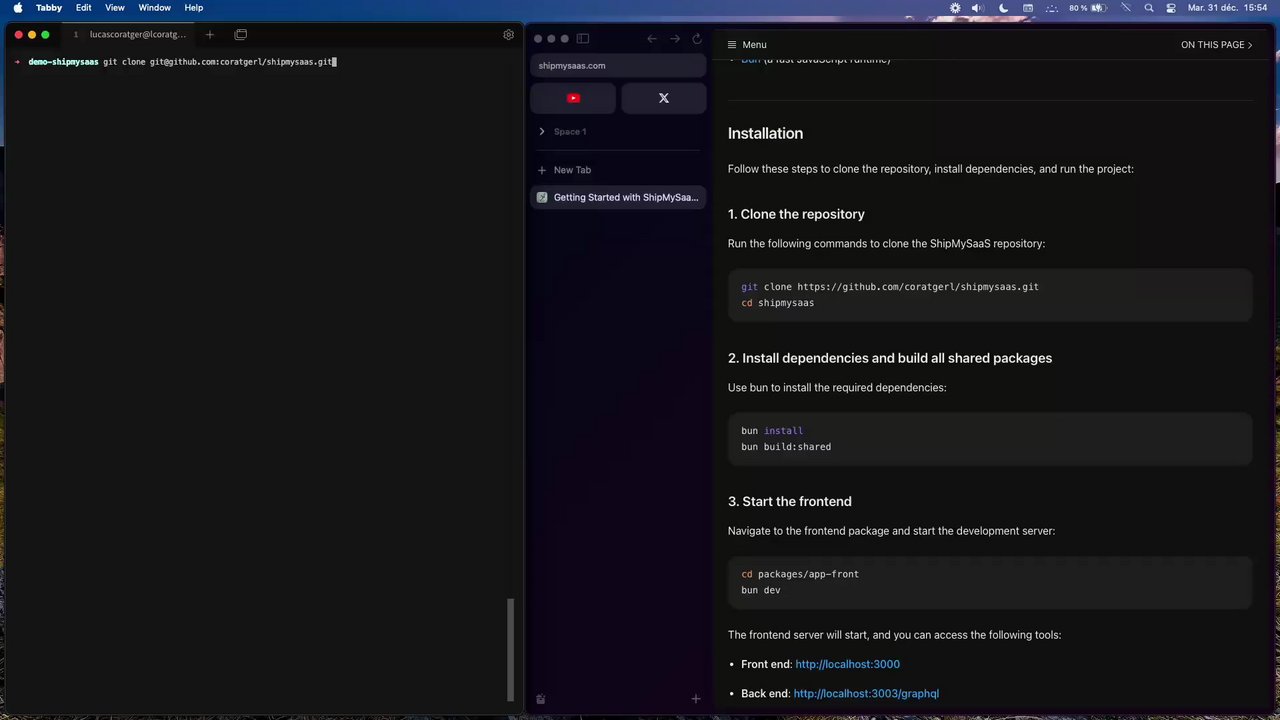Open the brightness sun menu bar icon
Viewport: 1280px width, 720px height.
tap(955, 8)
